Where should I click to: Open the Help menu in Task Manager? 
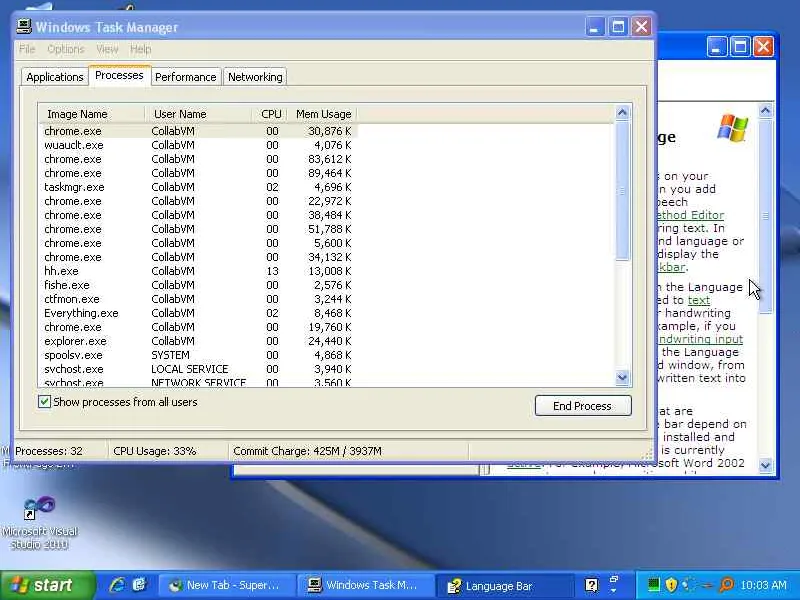click(x=140, y=49)
